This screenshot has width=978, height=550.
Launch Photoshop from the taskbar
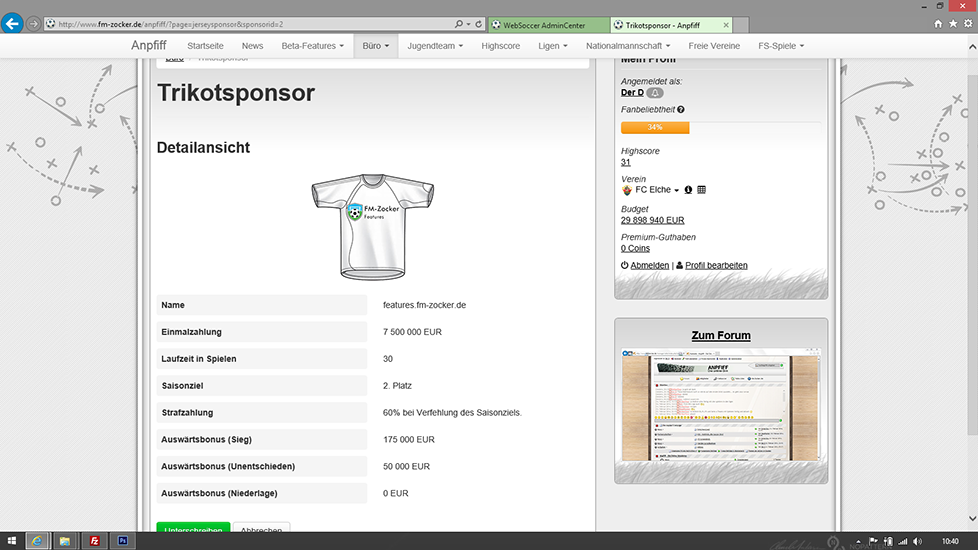(122, 541)
